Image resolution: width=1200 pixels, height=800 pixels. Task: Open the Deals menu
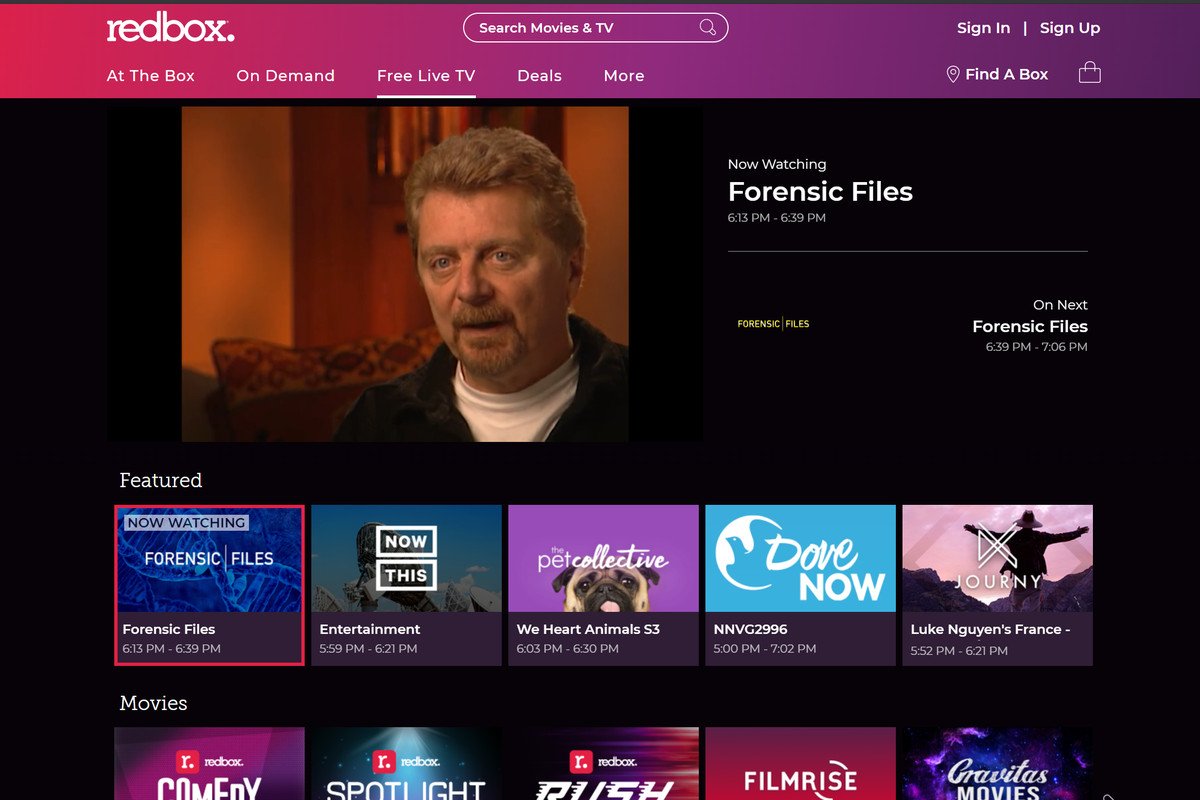point(539,76)
